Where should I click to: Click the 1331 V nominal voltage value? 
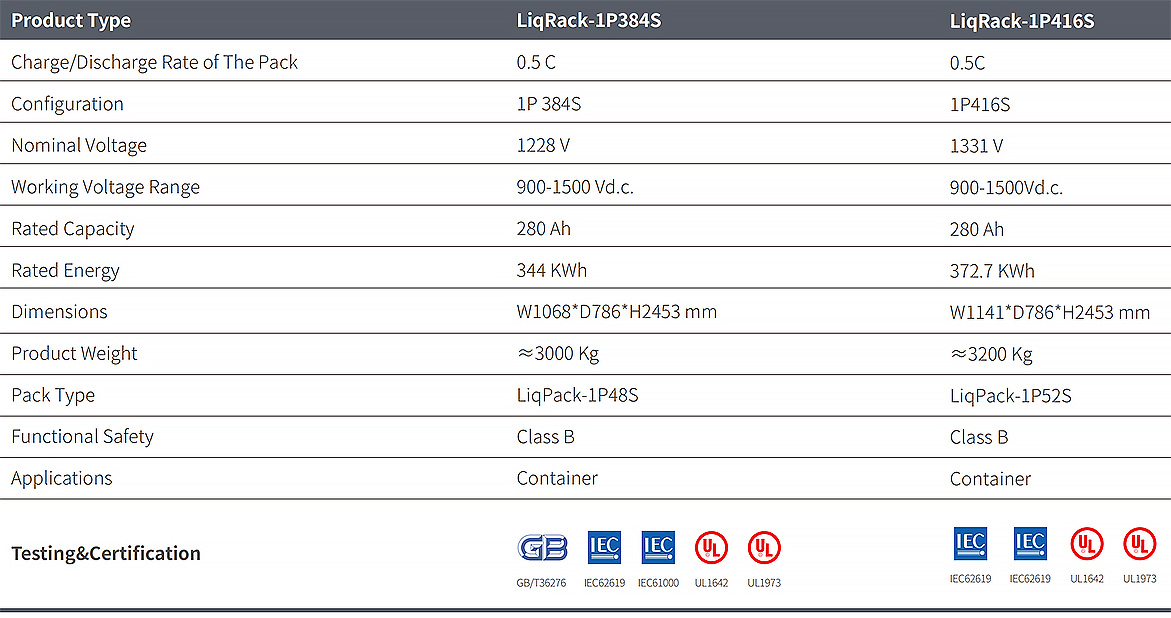[x=976, y=146]
